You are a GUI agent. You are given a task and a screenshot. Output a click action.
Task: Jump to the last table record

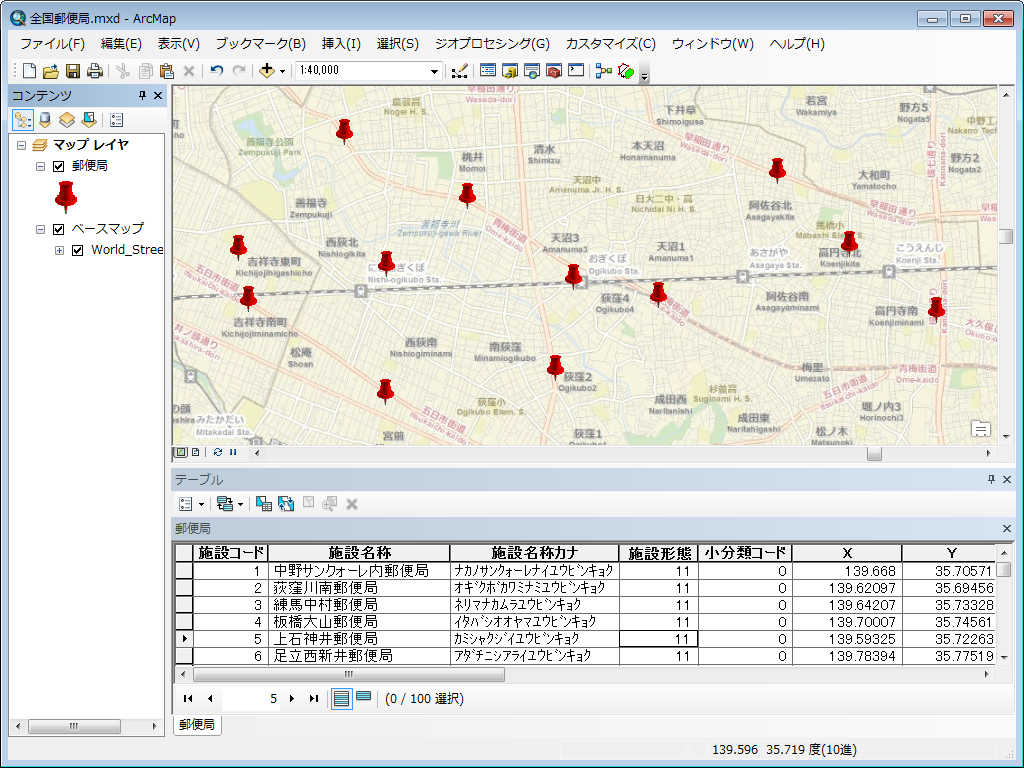(313, 698)
